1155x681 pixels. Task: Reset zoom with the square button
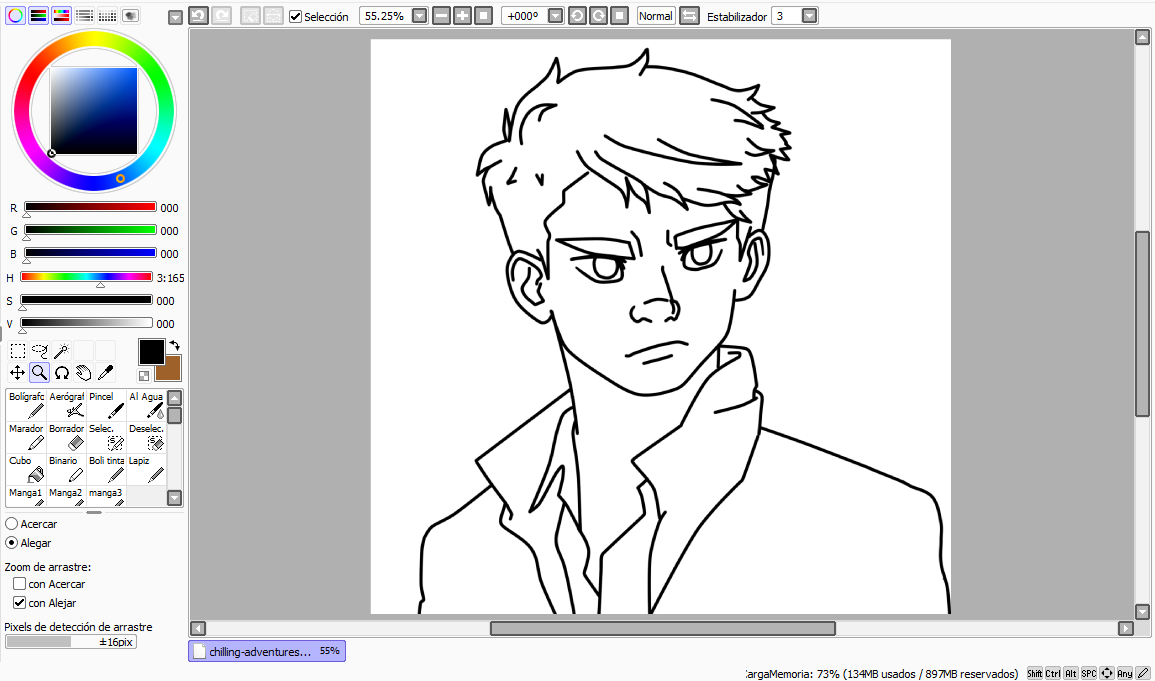tap(483, 15)
